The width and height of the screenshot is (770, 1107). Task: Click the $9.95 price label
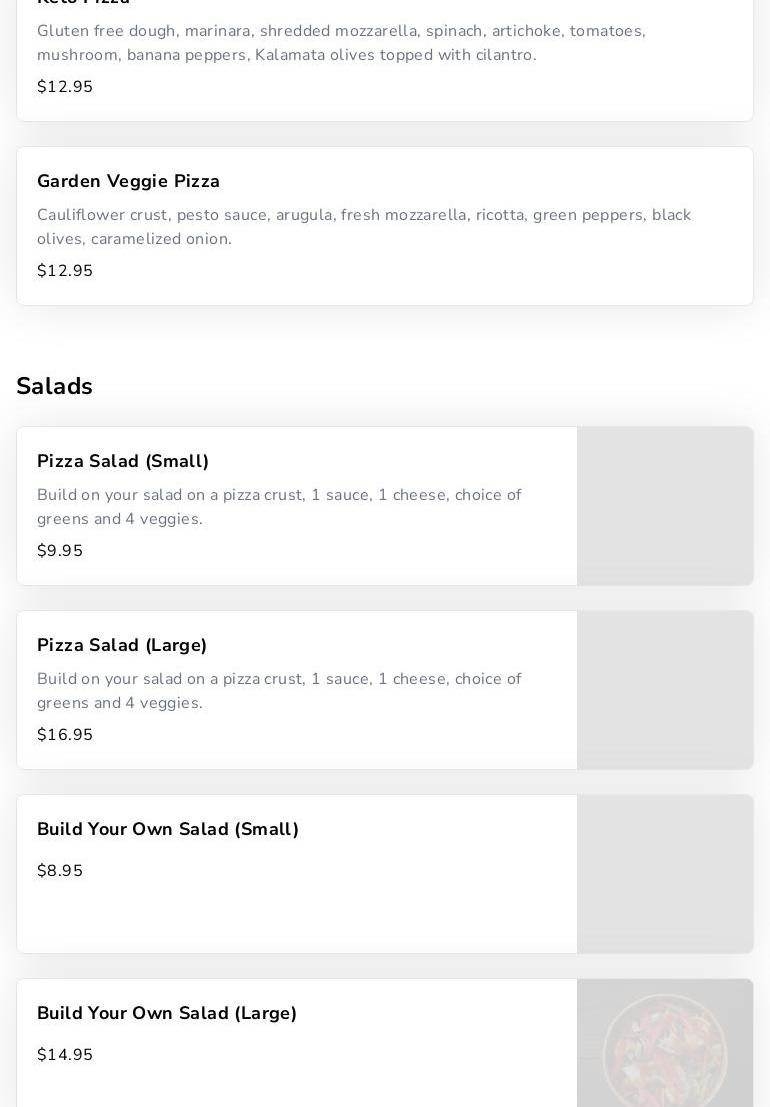pyautogui.click(x=60, y=551)
